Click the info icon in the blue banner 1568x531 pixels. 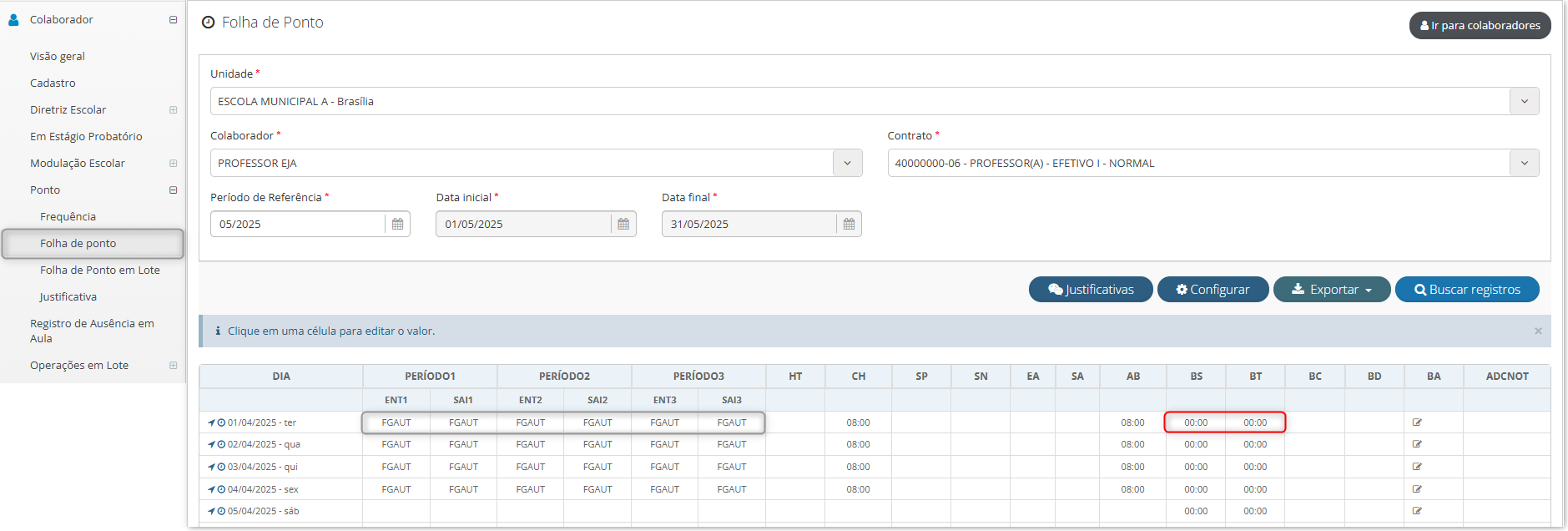(218, 331)
